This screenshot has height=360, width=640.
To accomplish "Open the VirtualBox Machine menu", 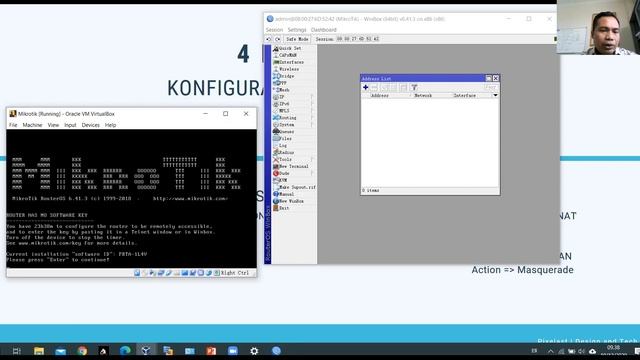I will point(32,125).
